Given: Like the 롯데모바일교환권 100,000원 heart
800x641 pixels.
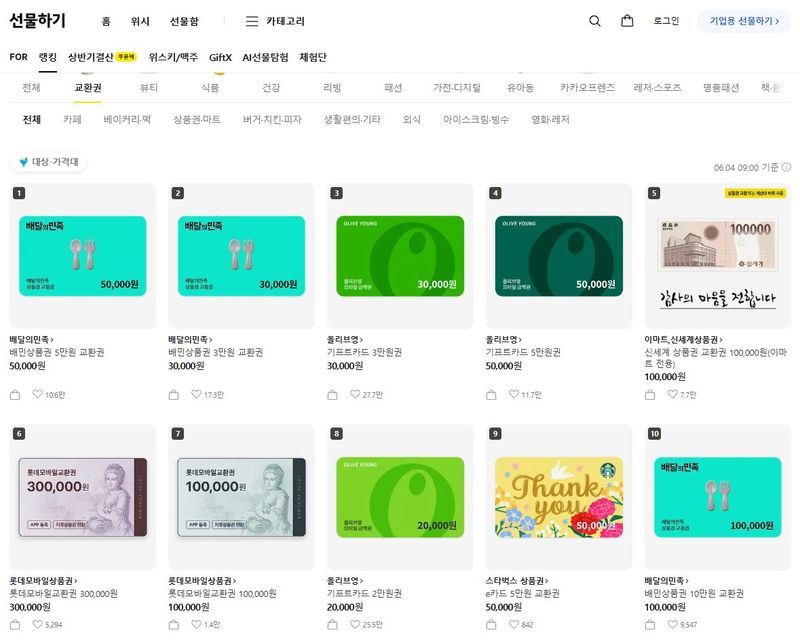Looking at the screenshot, I should click(x=196, y=624).
